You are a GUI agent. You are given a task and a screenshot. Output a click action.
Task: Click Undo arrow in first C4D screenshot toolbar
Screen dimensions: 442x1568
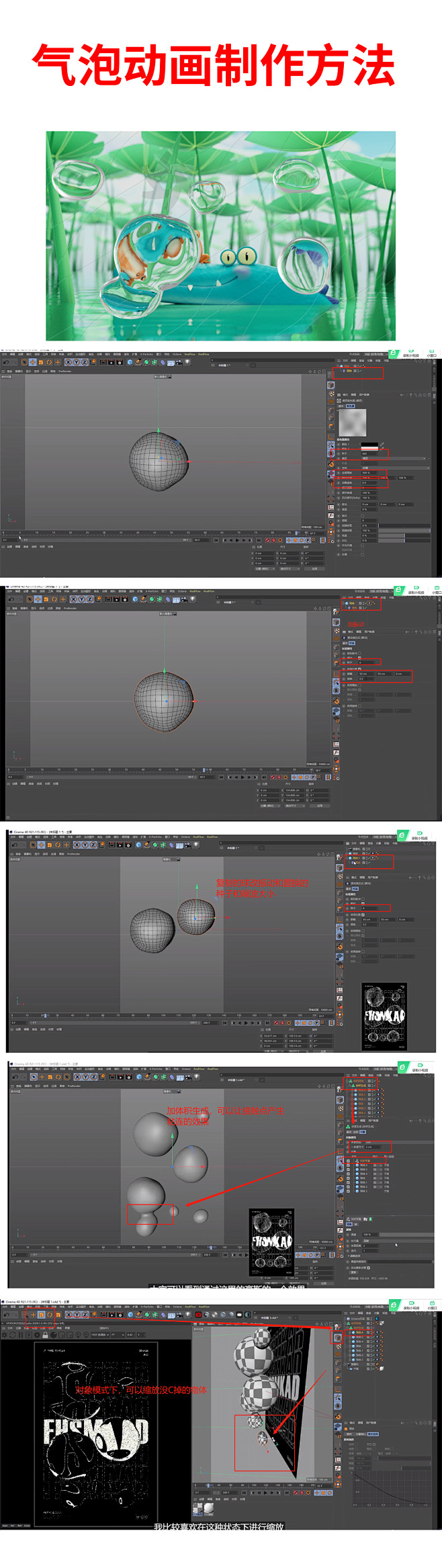click(x=6, y=361)
